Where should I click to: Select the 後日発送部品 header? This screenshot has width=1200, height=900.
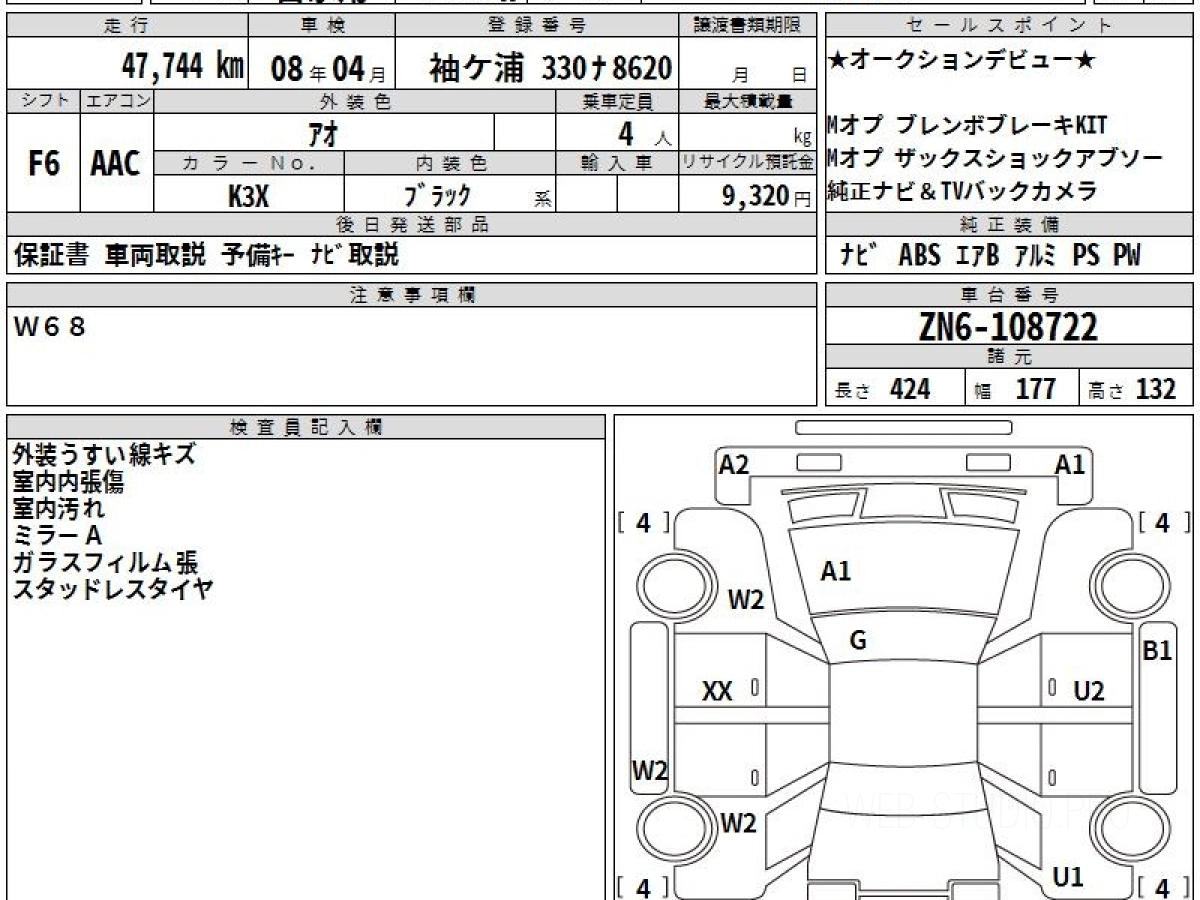[x=412, y=225]
